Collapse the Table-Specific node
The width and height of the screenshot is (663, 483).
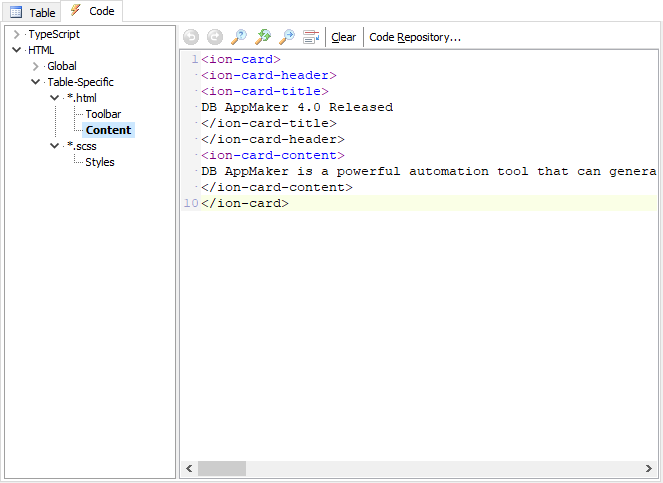tap(36, 82)
